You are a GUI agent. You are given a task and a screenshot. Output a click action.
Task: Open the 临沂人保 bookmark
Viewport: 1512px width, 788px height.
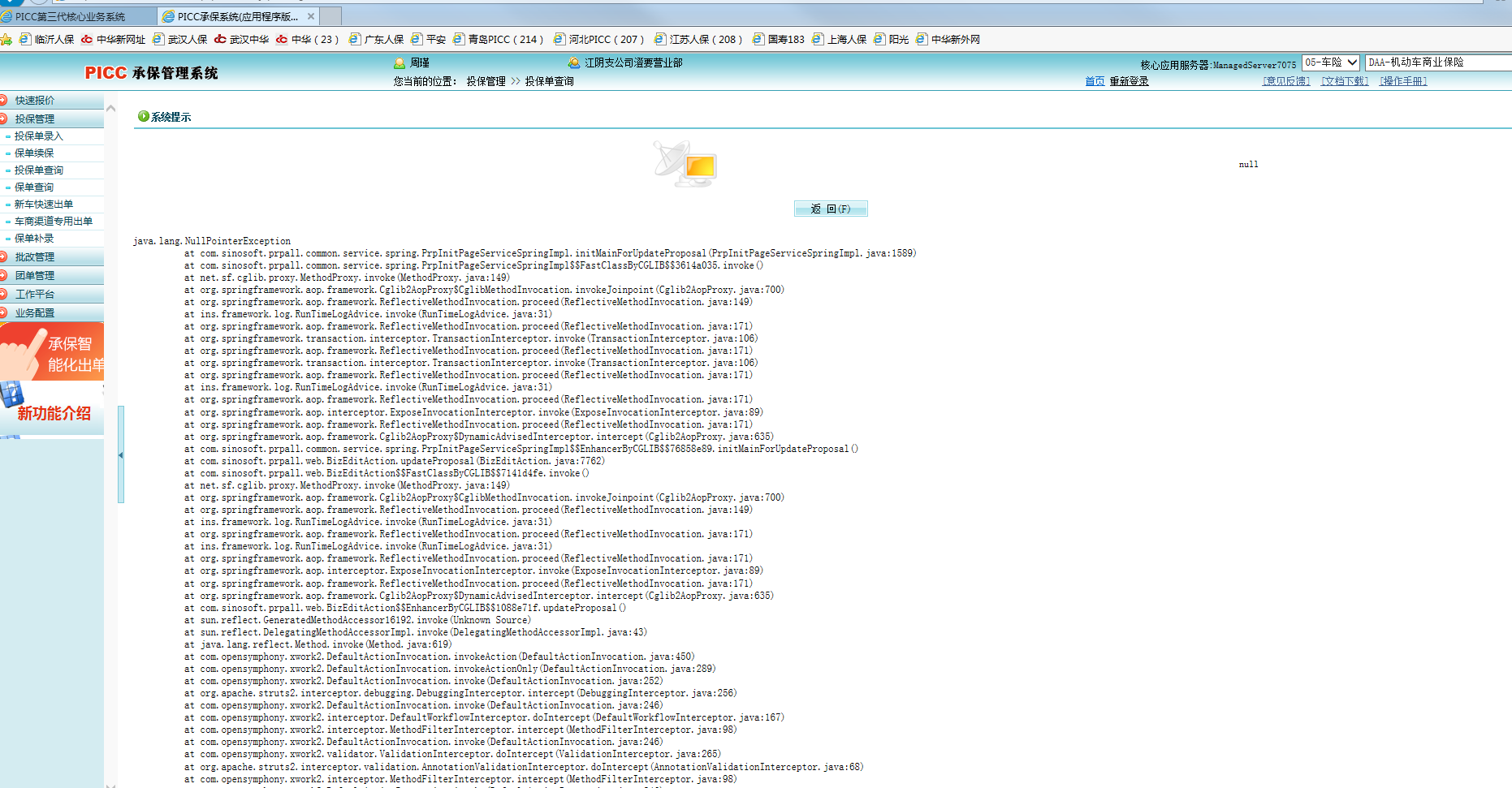pyautogui.click(x=46, y=39)
